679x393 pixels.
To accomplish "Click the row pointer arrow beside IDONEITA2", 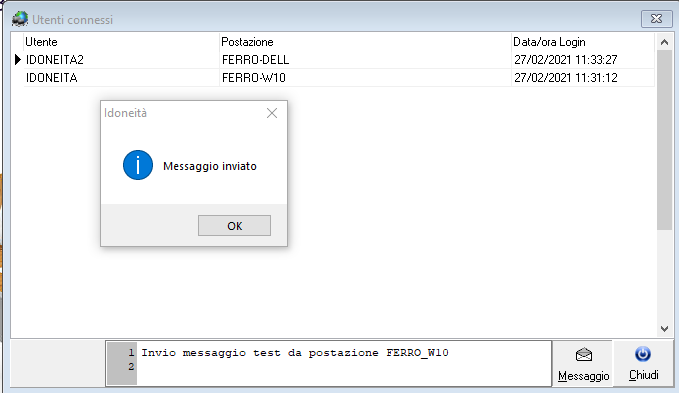I will click(17, 59).
